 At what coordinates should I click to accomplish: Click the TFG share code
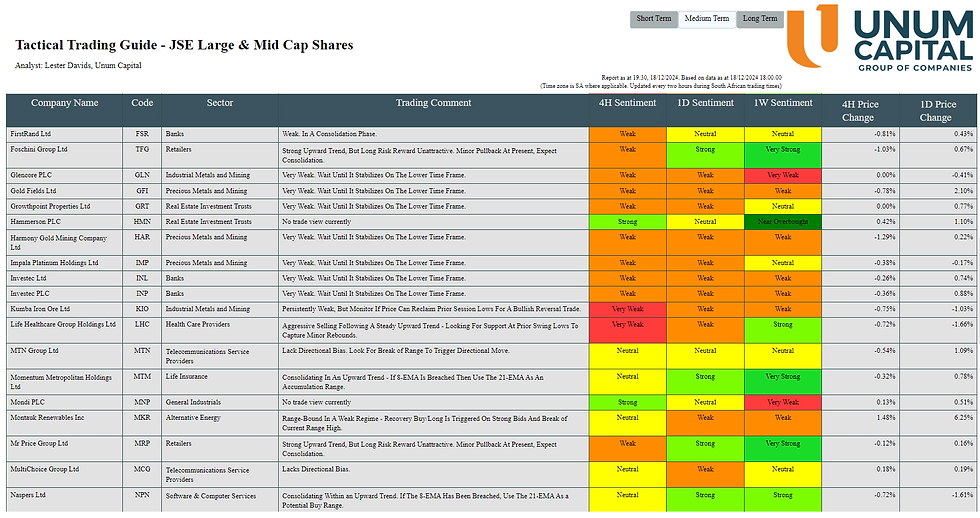(x=142, y=149)
